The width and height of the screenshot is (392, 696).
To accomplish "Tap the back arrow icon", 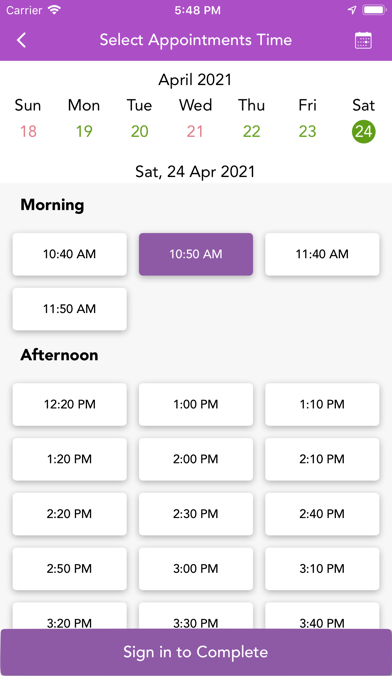I will click(21, 40).
